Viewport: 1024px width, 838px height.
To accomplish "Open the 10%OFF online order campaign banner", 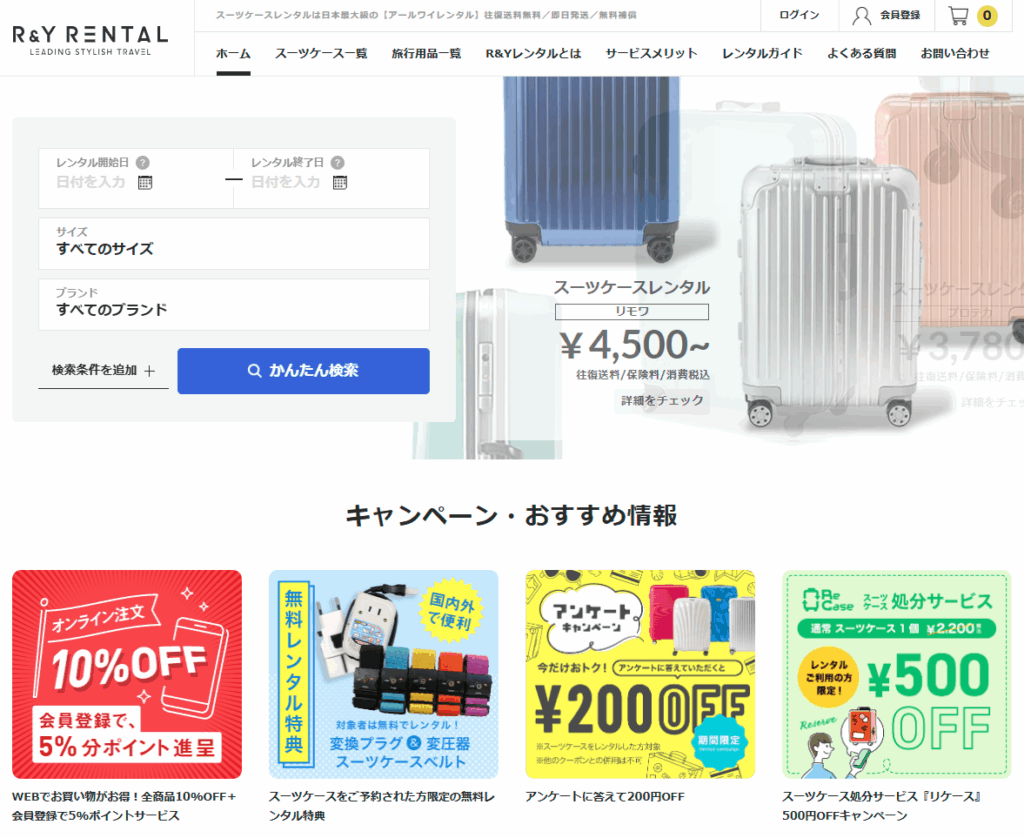I will click(x=127, y=674).
